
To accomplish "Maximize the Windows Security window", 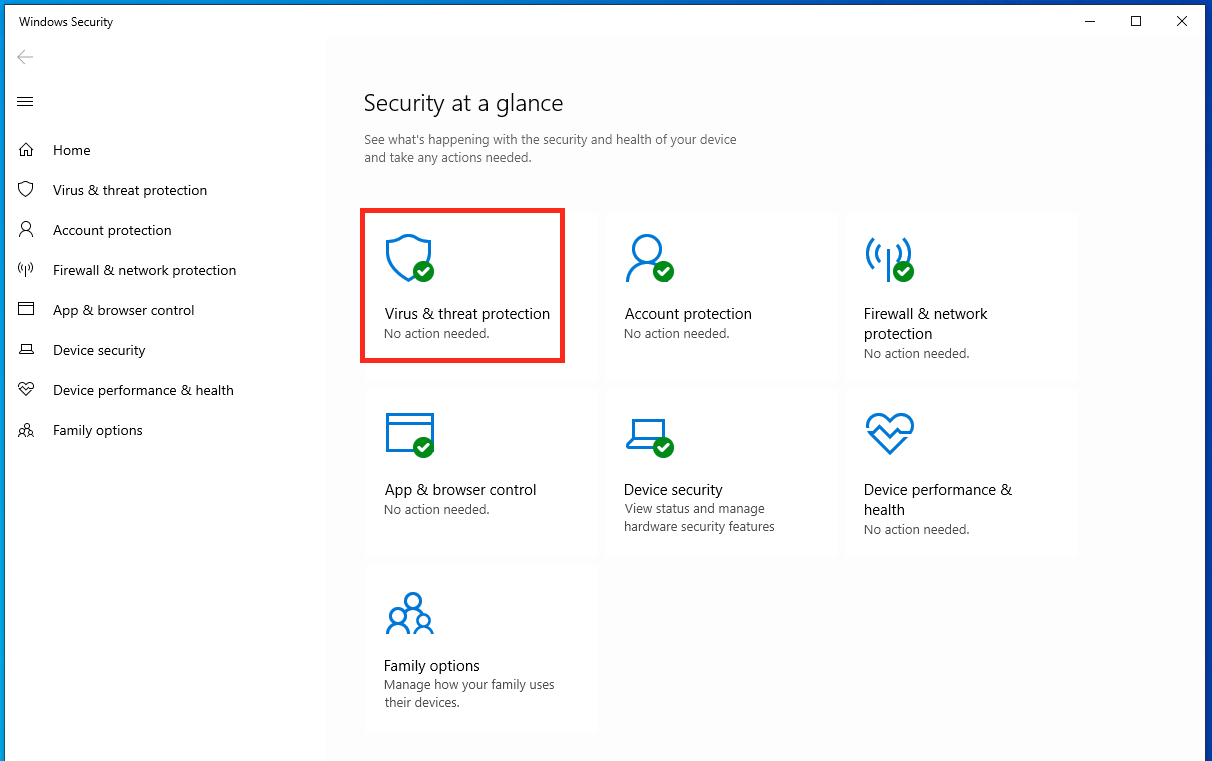I will coord(1136,21).
